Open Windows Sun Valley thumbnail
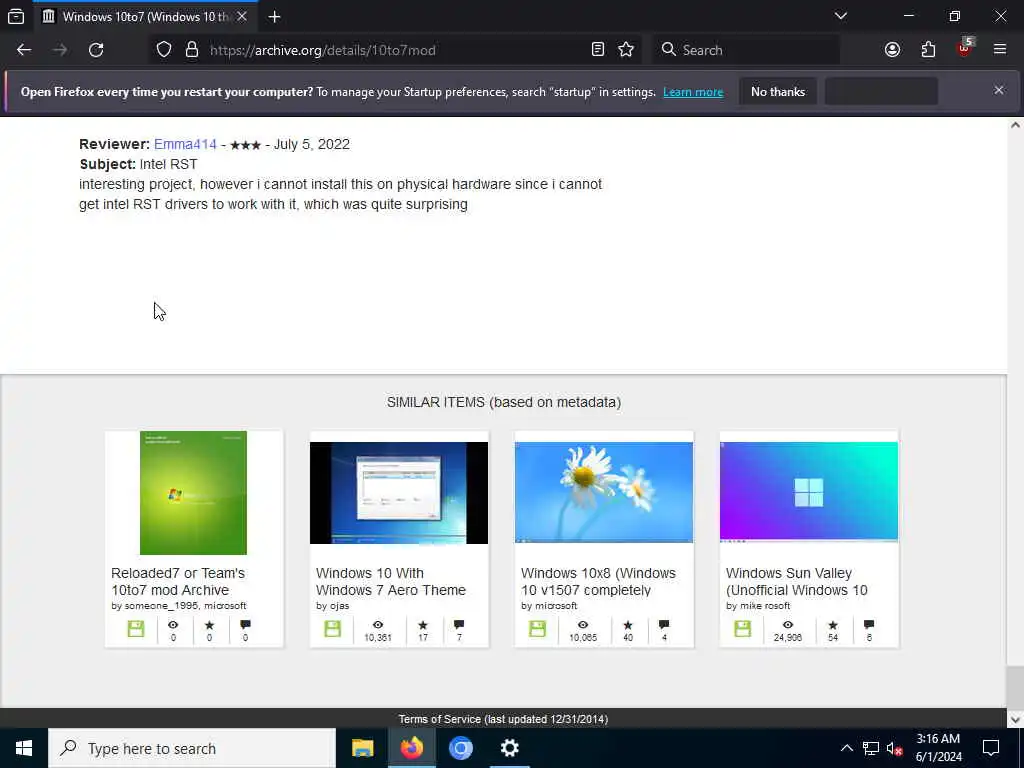 pyautogui.click(x=808, y=491)
